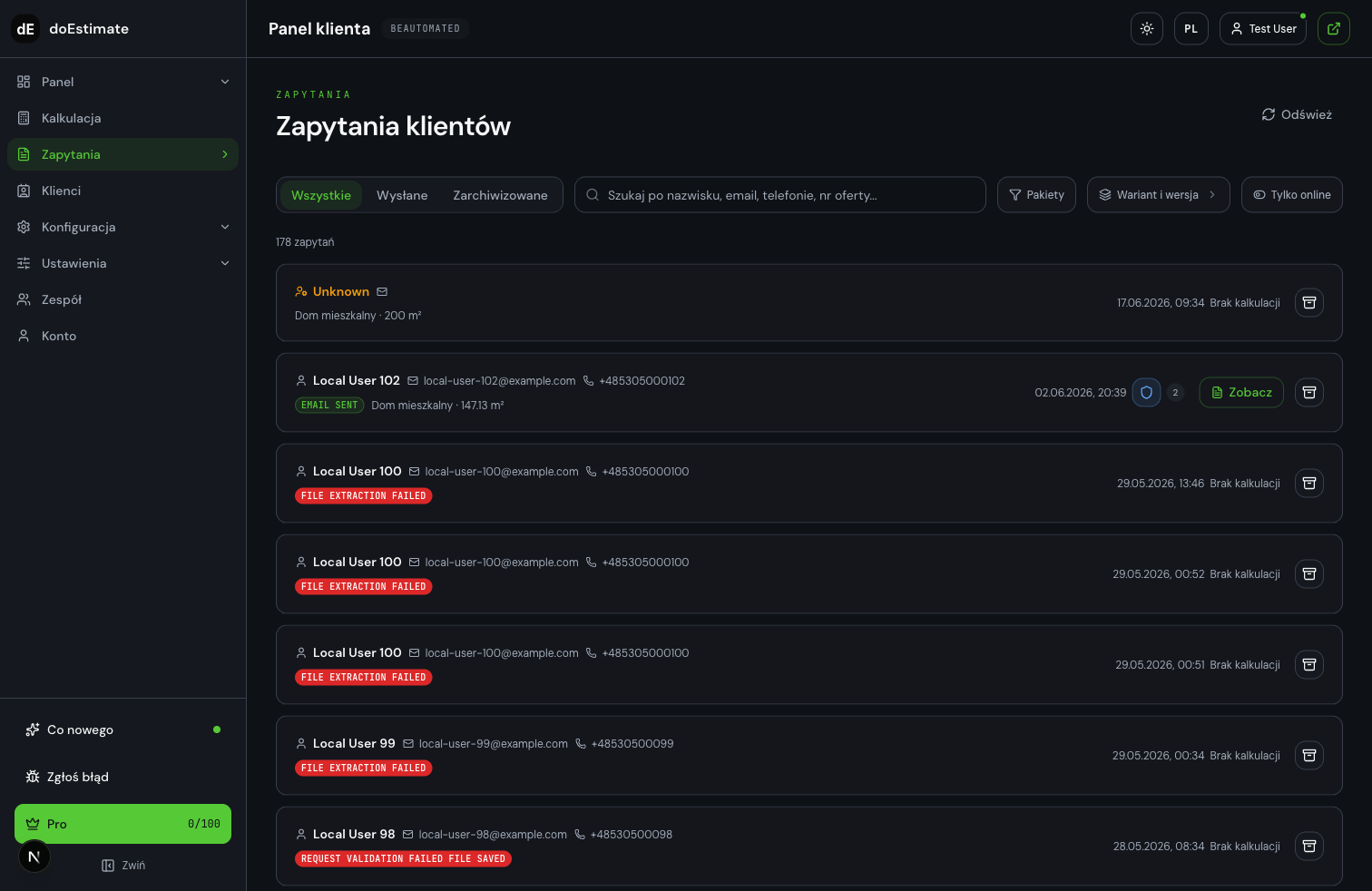Click the envelope icon next to Unknown

(x=382, y=291)
